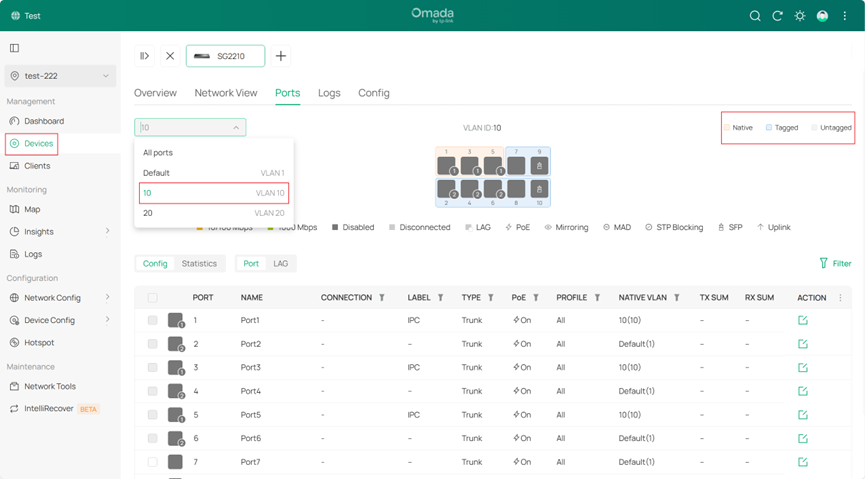
Task: Close the SG2210 device tab
Action: point(170,56)
